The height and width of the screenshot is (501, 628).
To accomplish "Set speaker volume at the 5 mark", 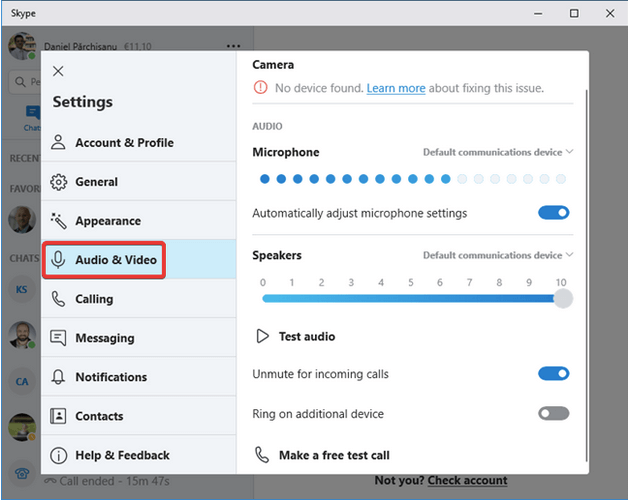I will (411, 298).
